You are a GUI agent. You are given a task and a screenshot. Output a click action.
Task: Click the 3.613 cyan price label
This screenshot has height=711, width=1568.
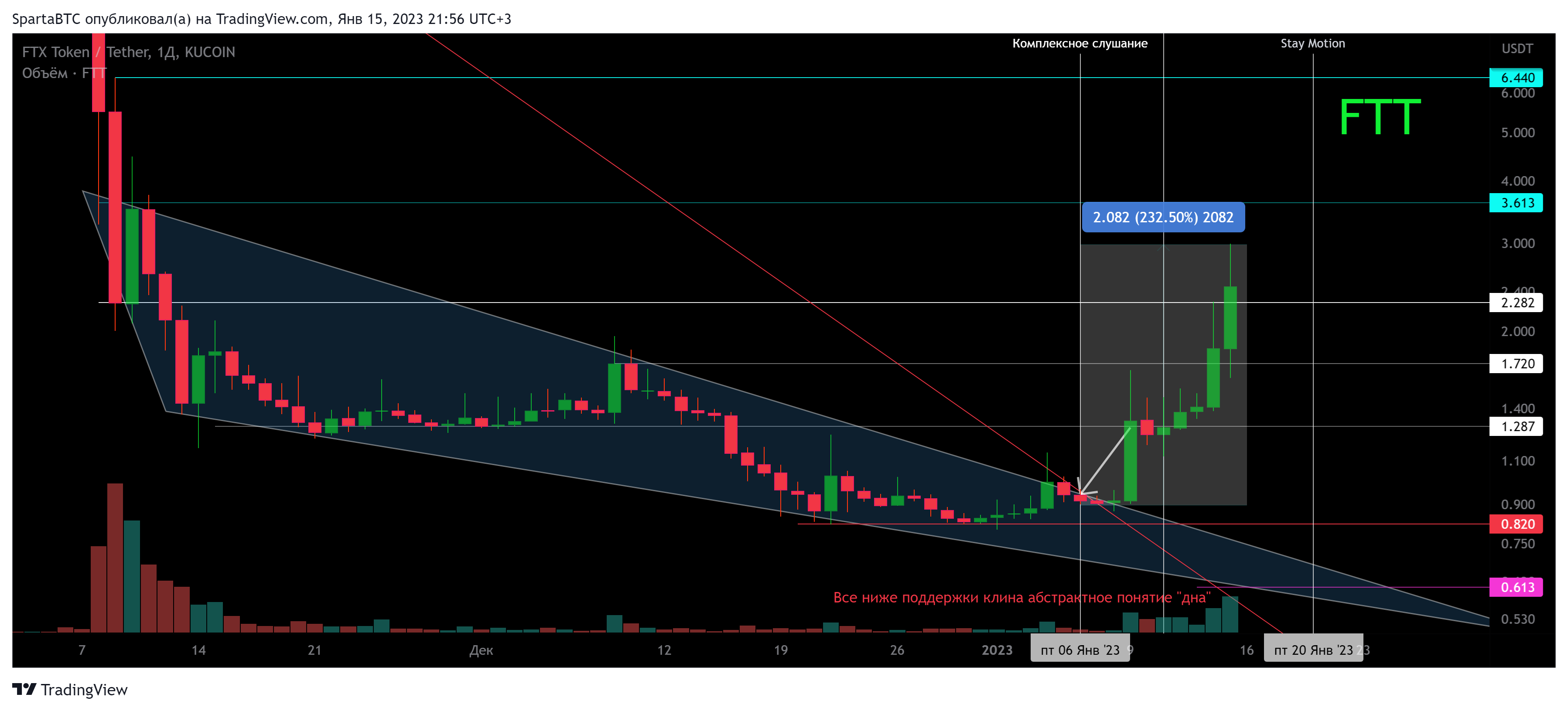tap(1516, 203)
